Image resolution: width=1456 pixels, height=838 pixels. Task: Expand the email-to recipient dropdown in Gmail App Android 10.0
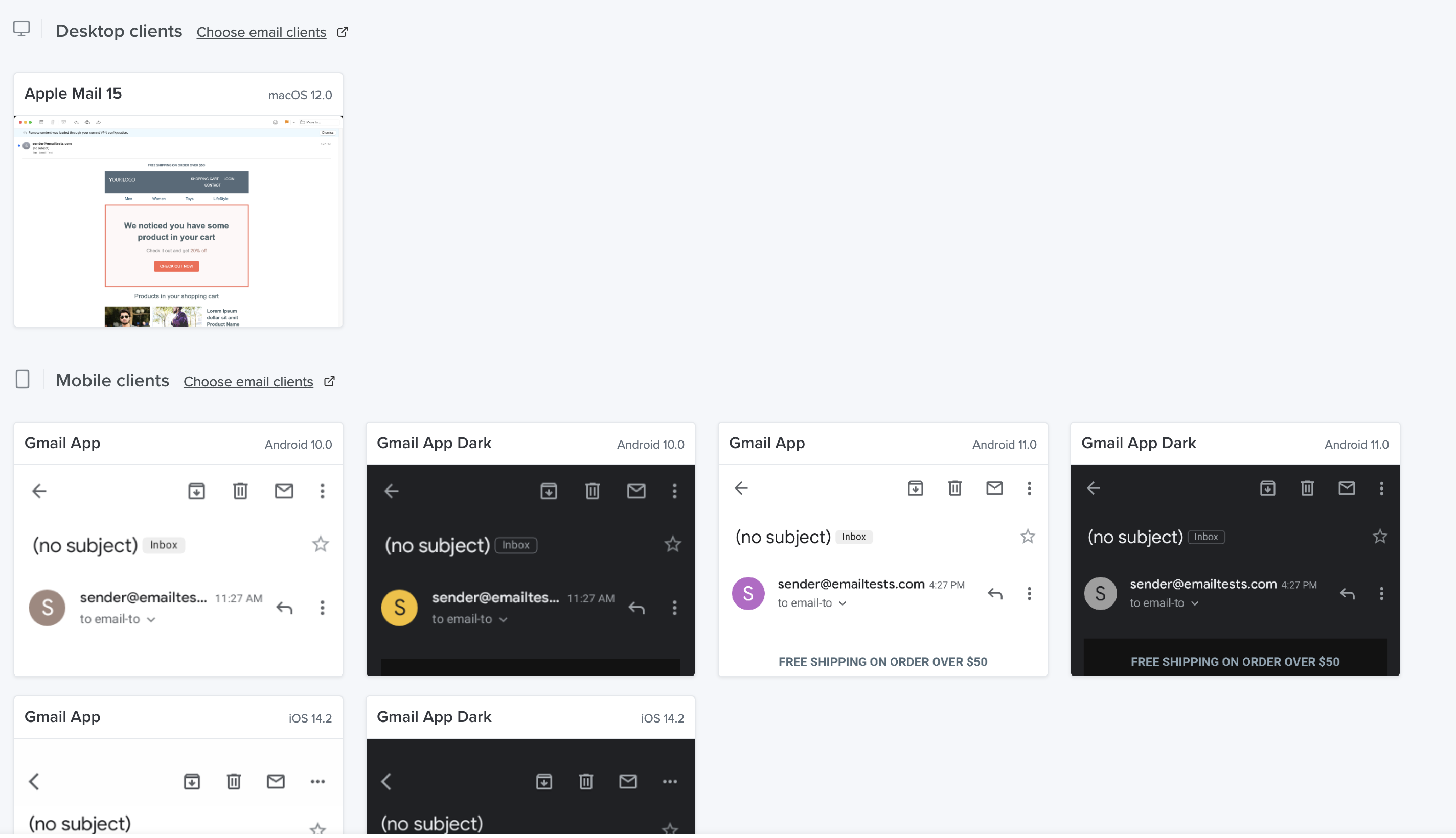pos(151,619)
